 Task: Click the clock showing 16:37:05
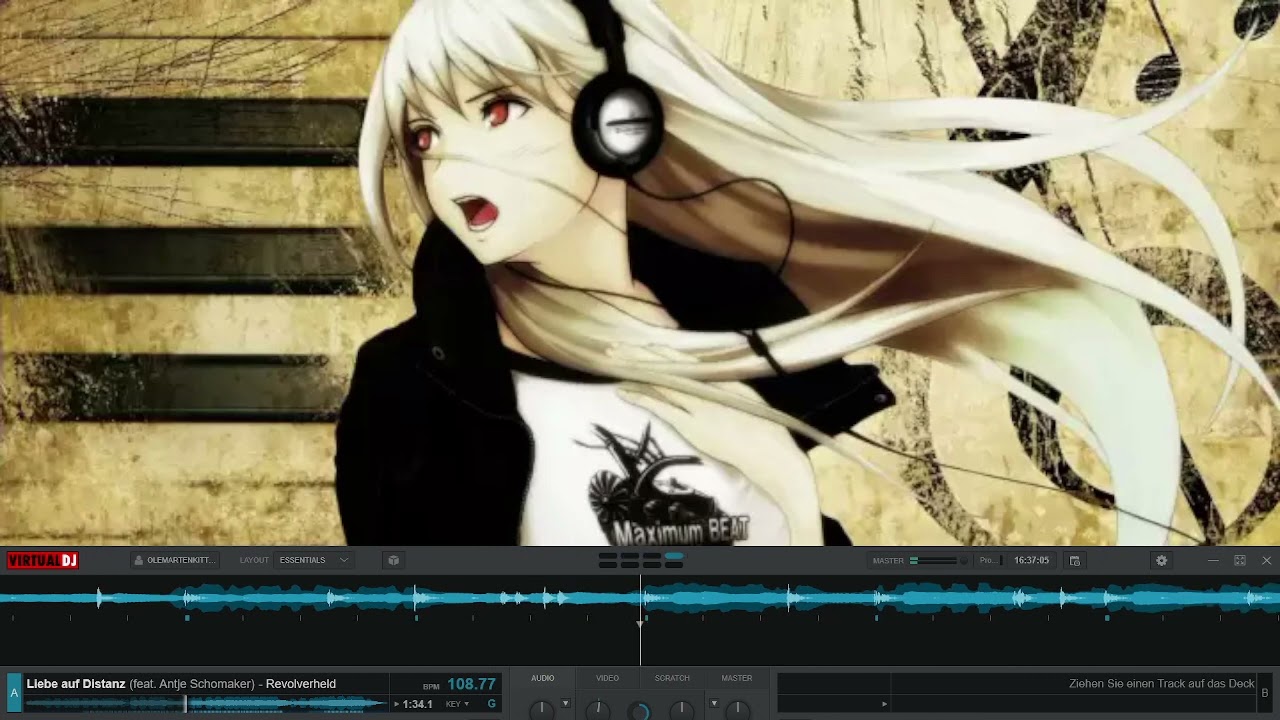1032,561
